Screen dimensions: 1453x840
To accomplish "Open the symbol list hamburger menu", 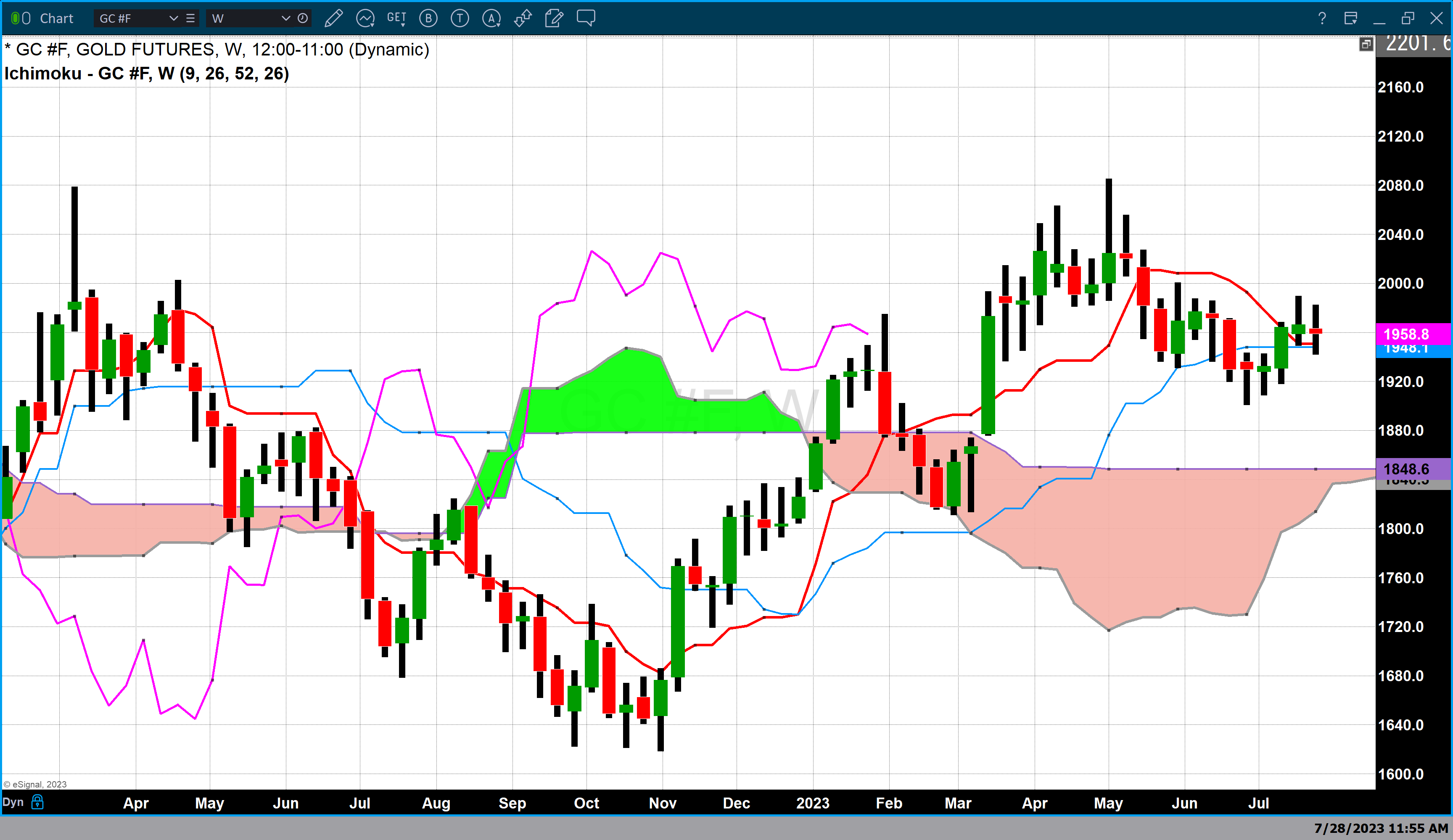I will pyautogui.click(x=190, y=18).
